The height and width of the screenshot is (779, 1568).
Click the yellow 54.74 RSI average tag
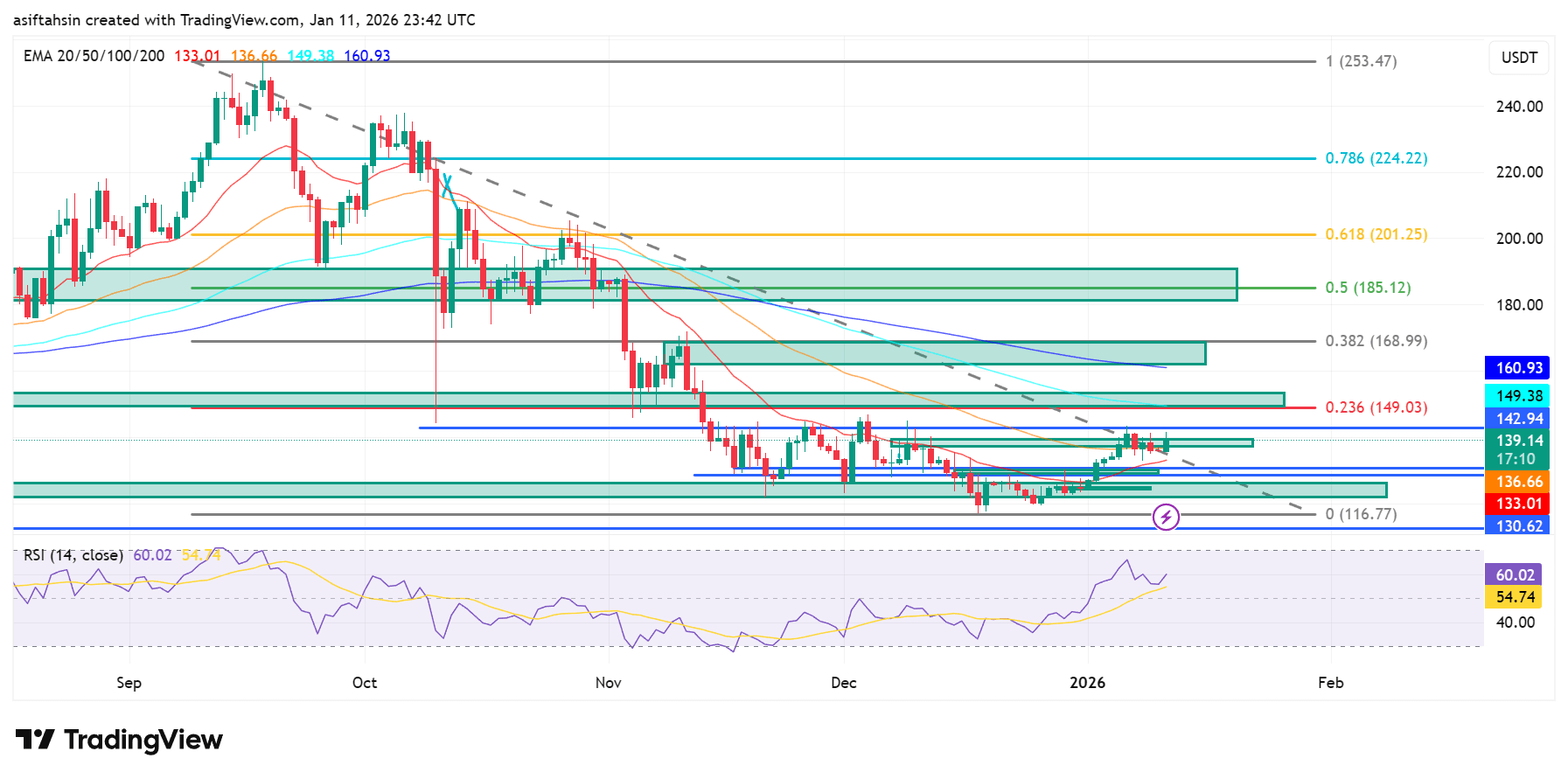coord(1514,597)
